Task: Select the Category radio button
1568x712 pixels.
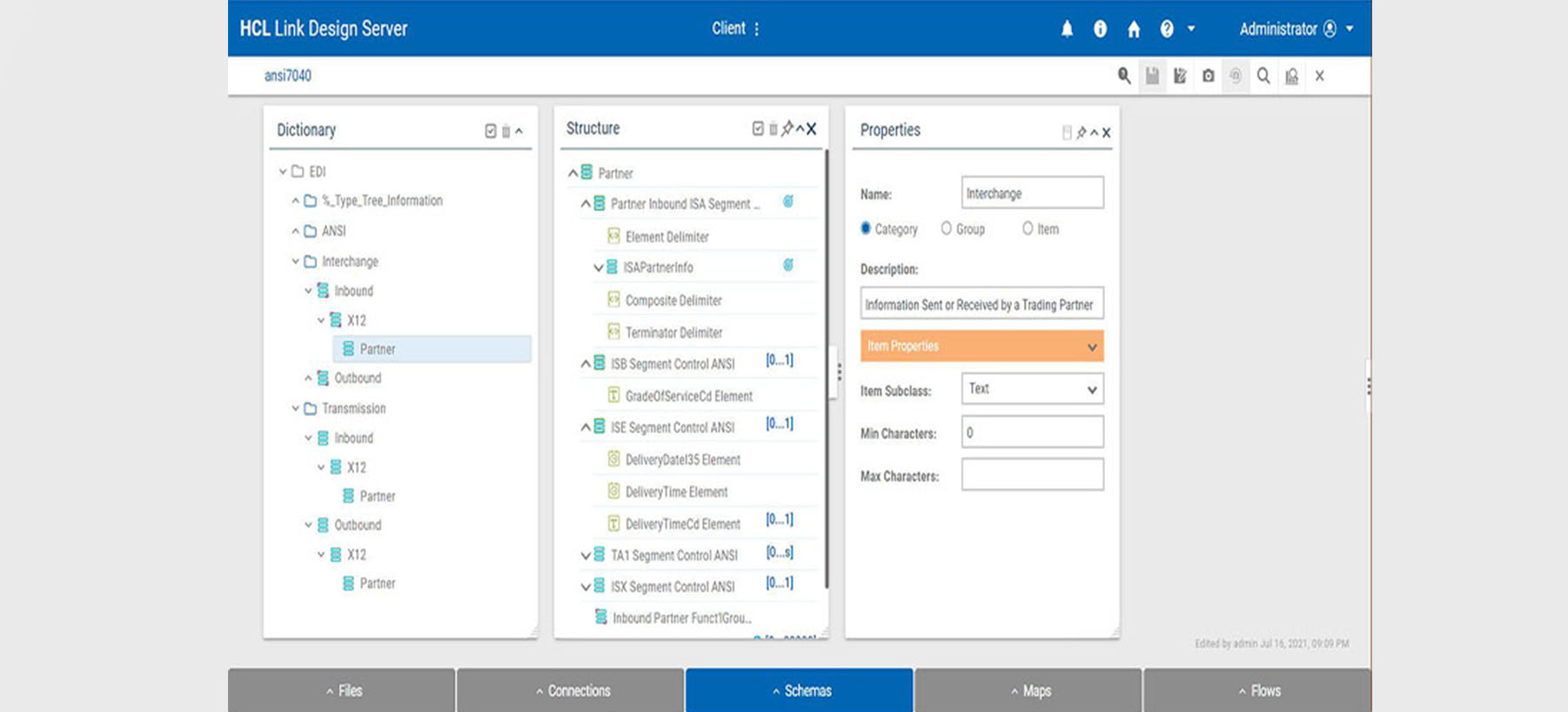Action: [x=866, y=228]
